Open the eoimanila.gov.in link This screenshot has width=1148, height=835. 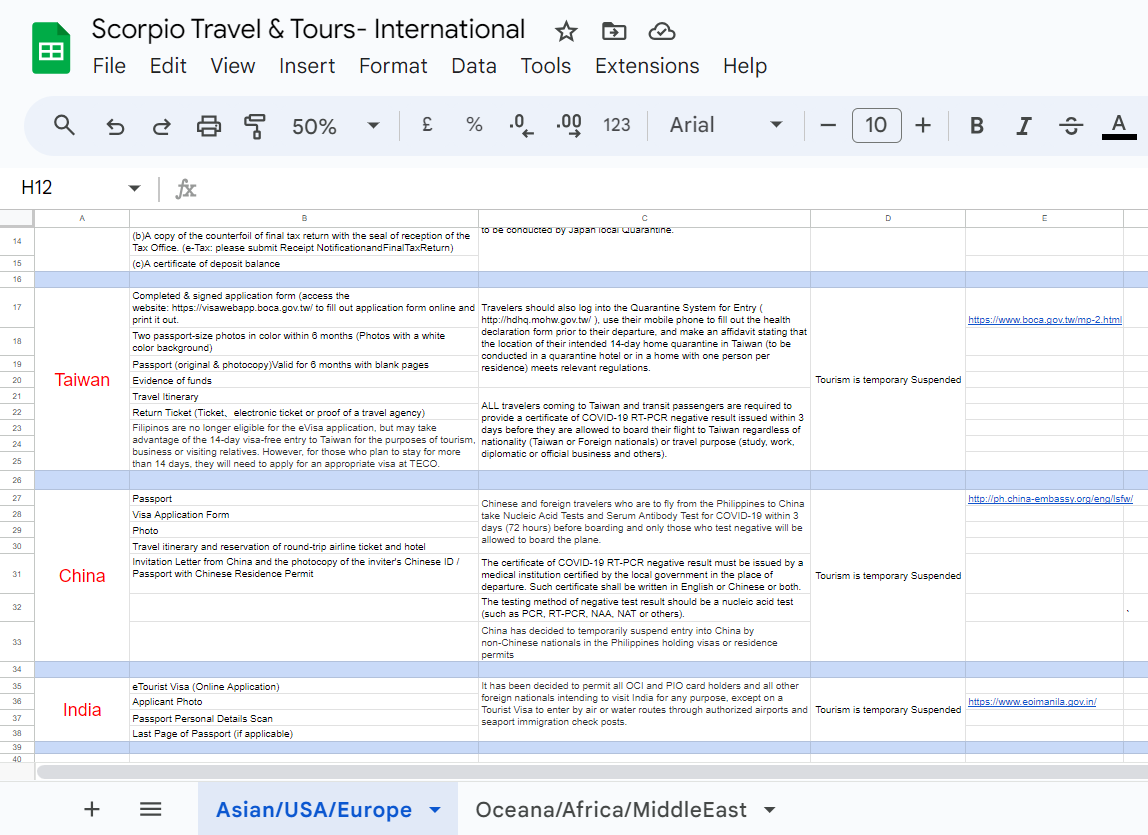tap(1032, 702)
